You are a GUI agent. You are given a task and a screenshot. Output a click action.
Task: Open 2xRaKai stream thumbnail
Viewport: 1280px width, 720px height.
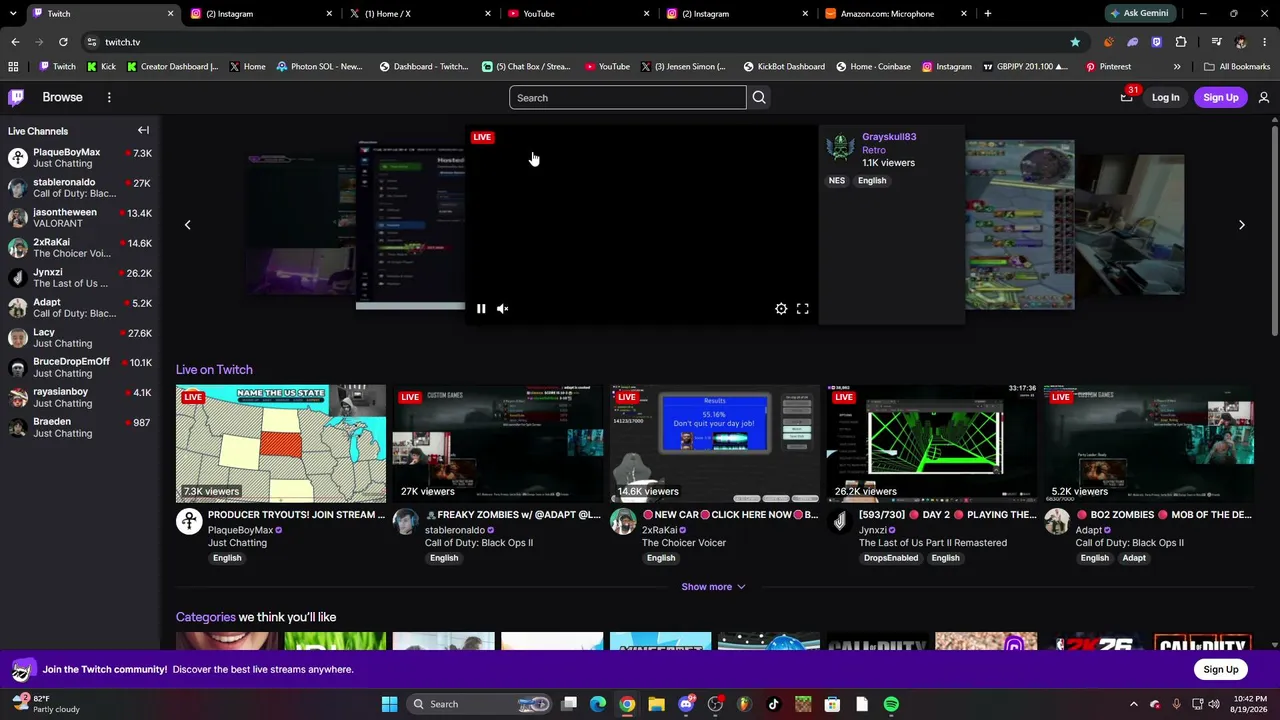coord(715,444)
